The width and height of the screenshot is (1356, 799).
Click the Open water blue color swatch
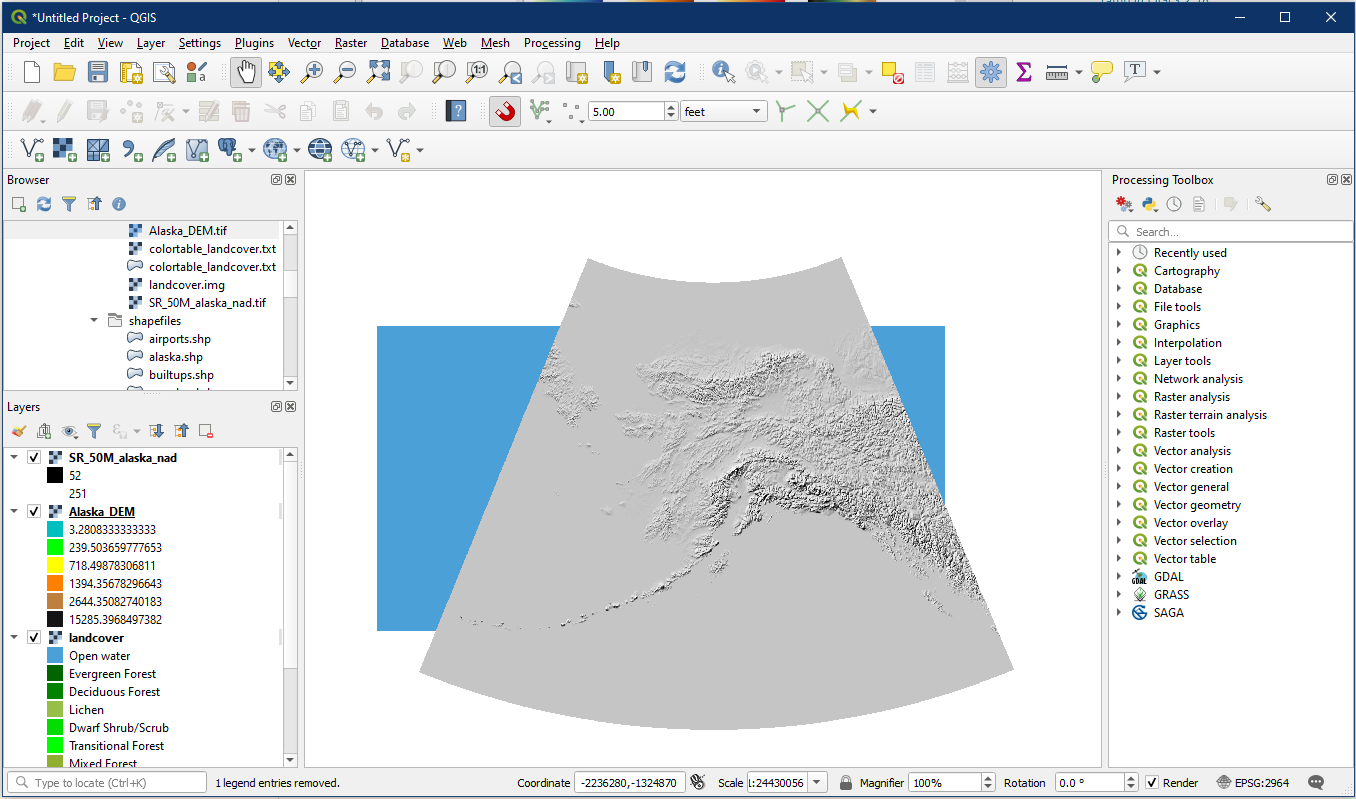(54, 656)
